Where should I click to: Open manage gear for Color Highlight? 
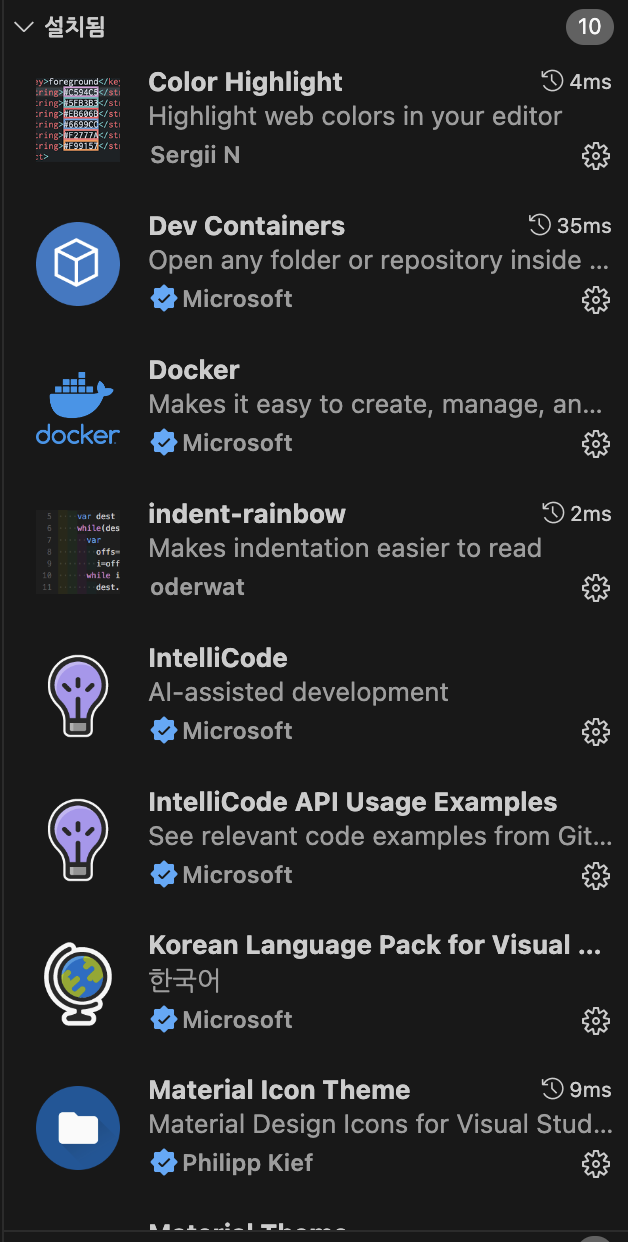(596, 156)
